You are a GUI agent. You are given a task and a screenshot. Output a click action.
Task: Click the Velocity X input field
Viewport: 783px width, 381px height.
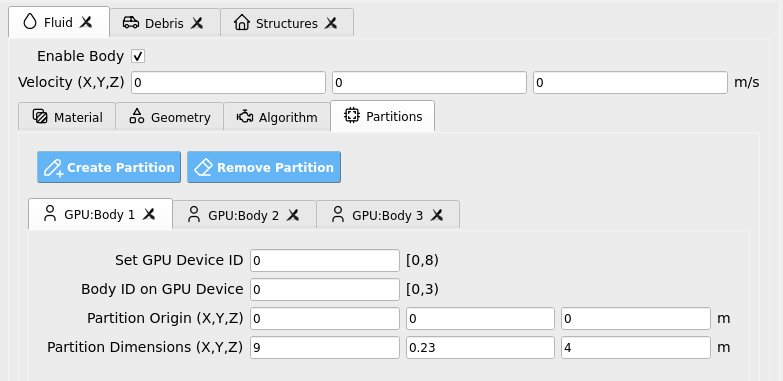tap(228, 82)
